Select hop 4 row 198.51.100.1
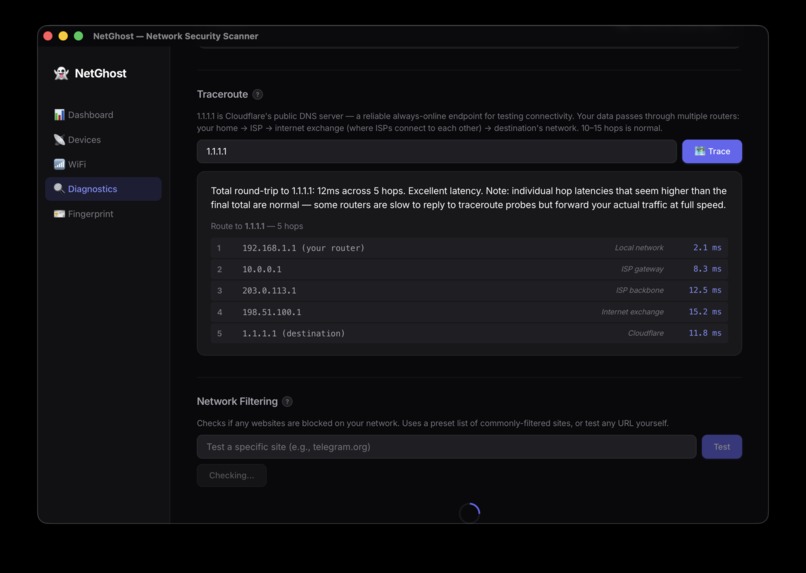The image size is (806, 573). tap(469, 312)
